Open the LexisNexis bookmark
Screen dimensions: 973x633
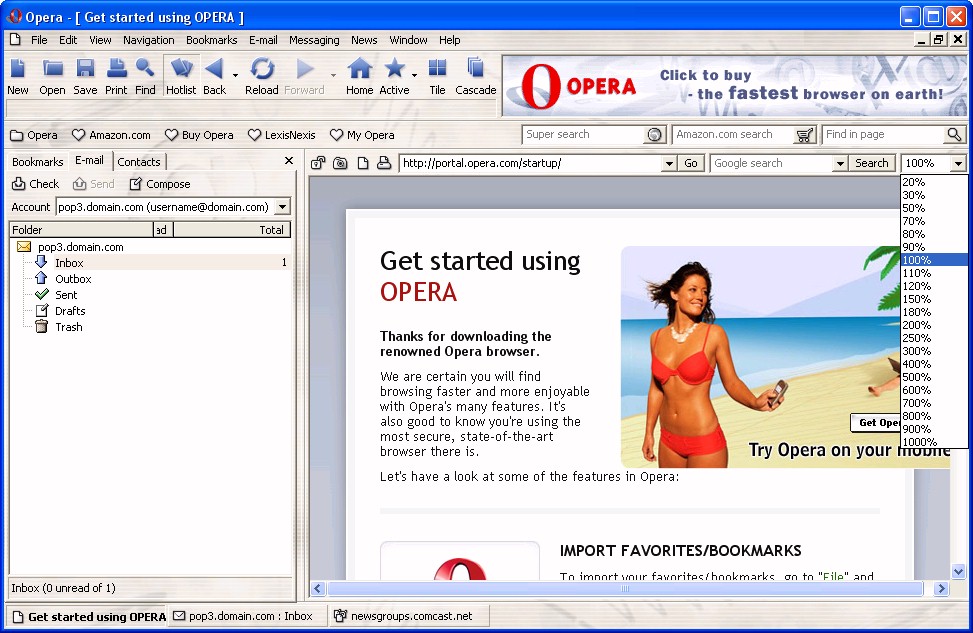pos(282,135)
